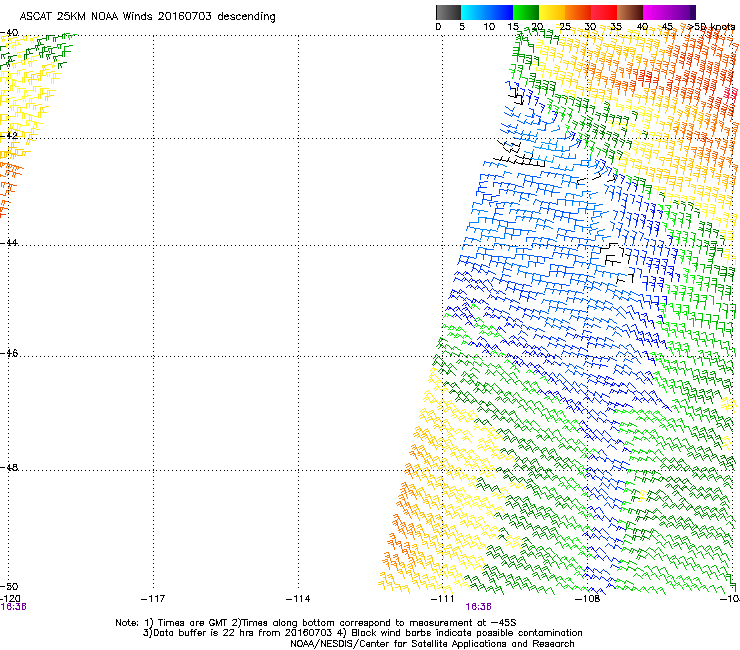
Task: Click the blue 5-15 knots legend segment
Action: click(x=487, y=12)
